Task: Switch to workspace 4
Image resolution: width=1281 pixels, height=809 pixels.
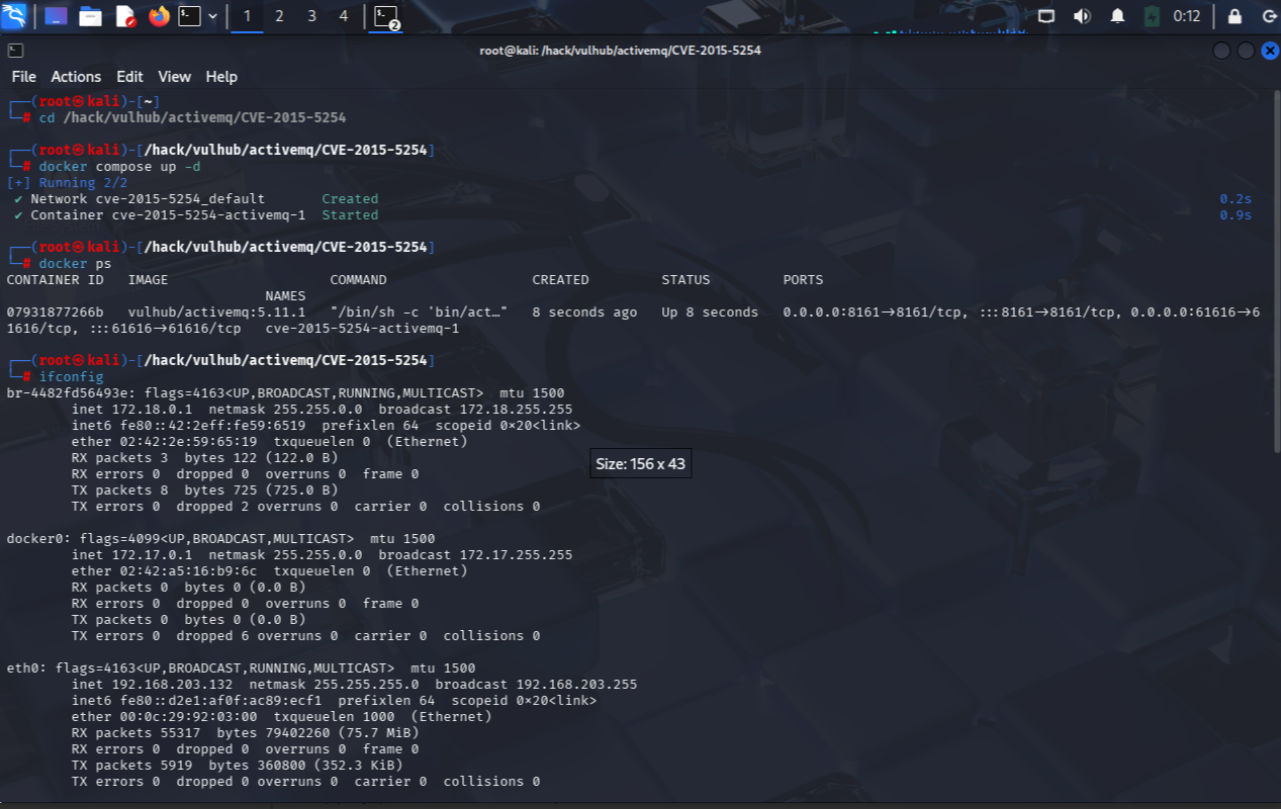Action: coord(344,16)
